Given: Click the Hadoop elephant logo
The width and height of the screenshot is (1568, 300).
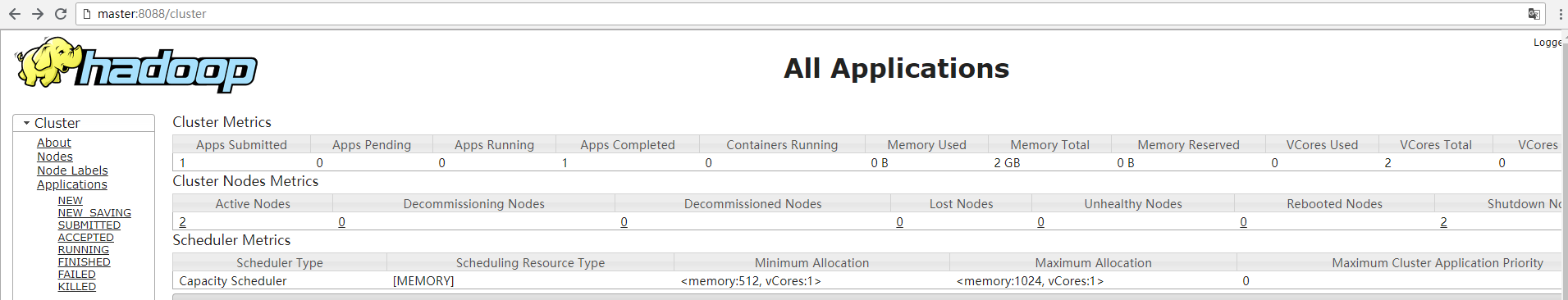Looking at the screenshot, I should tap(136, 65).
